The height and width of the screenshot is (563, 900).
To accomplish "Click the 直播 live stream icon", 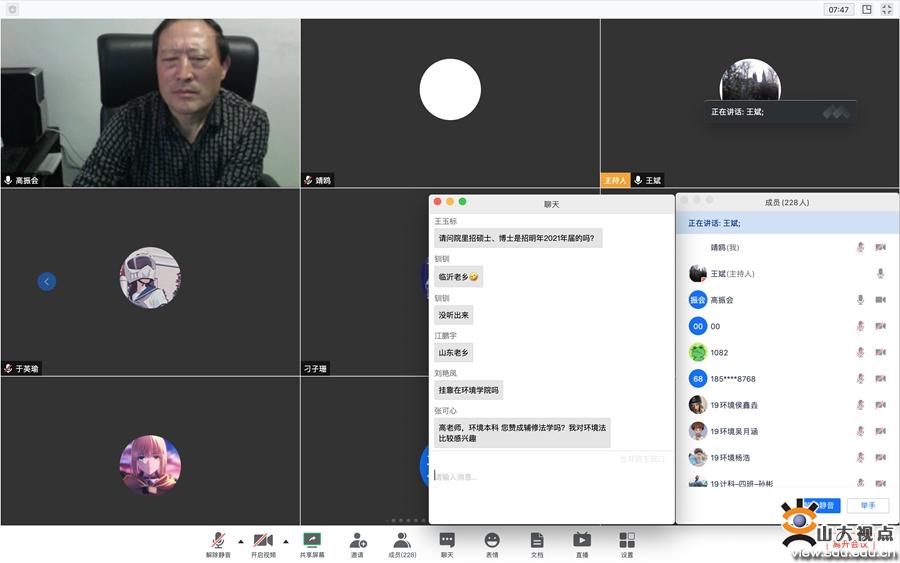I will pyautogui.click(x=582, y=540).
